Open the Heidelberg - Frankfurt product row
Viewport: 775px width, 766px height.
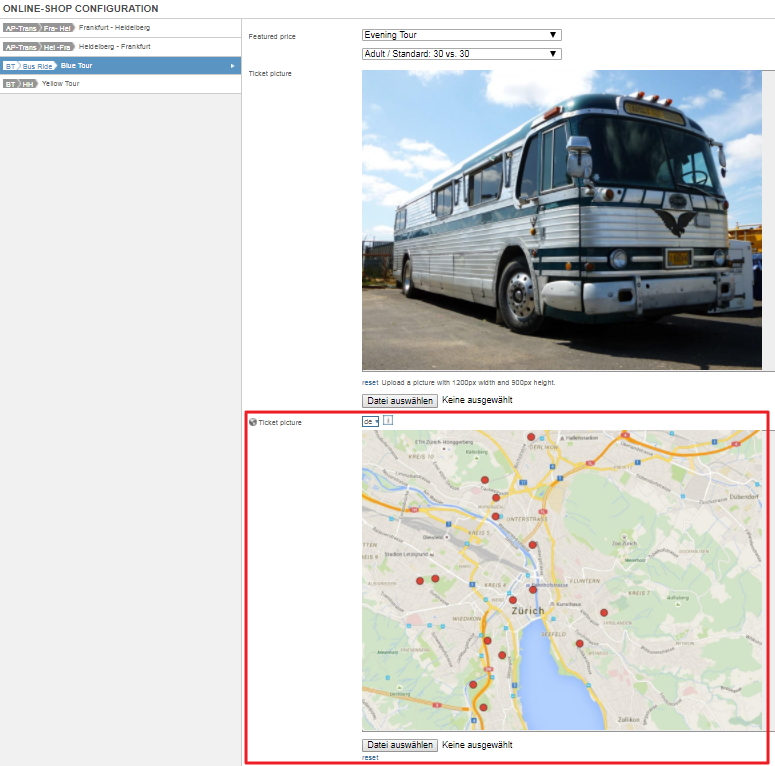tap(121, 47)
